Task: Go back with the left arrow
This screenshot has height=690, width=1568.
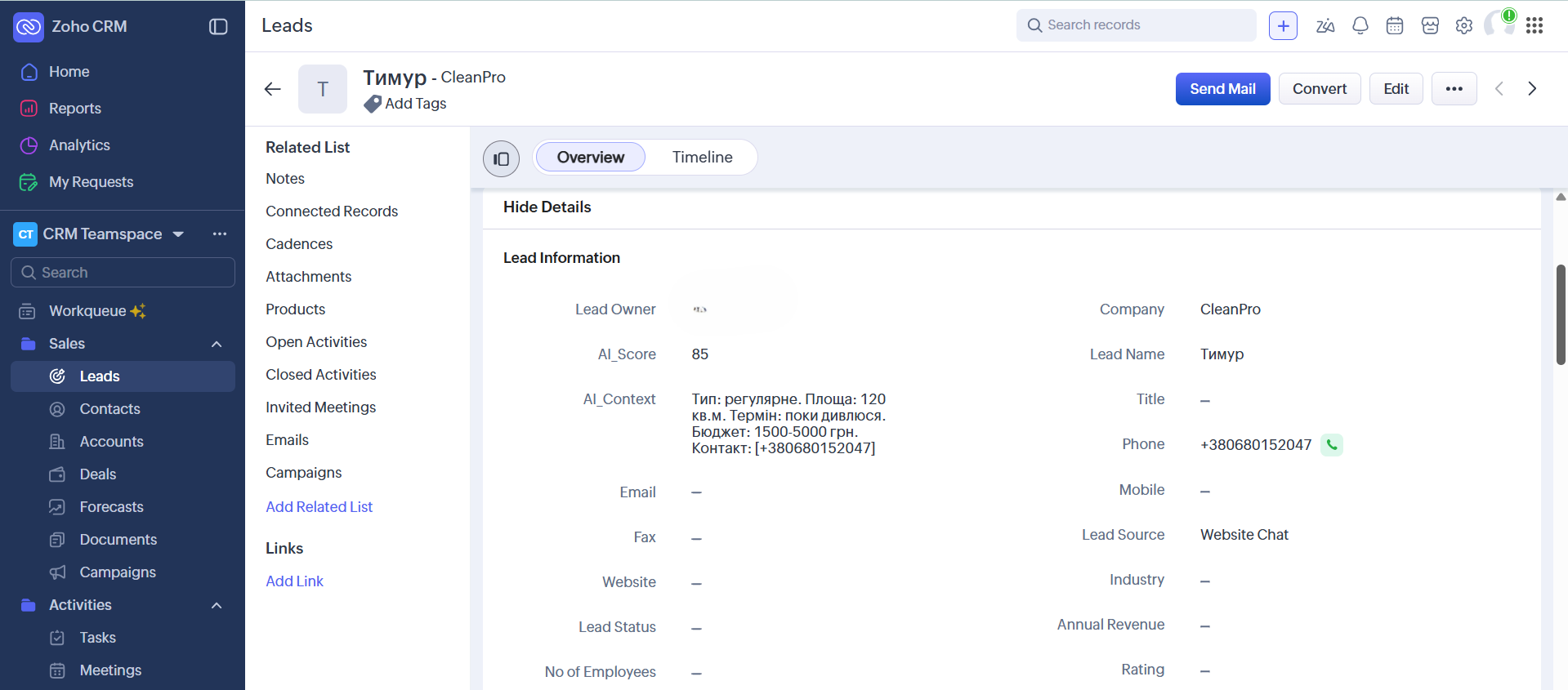Action: point(273,89)
